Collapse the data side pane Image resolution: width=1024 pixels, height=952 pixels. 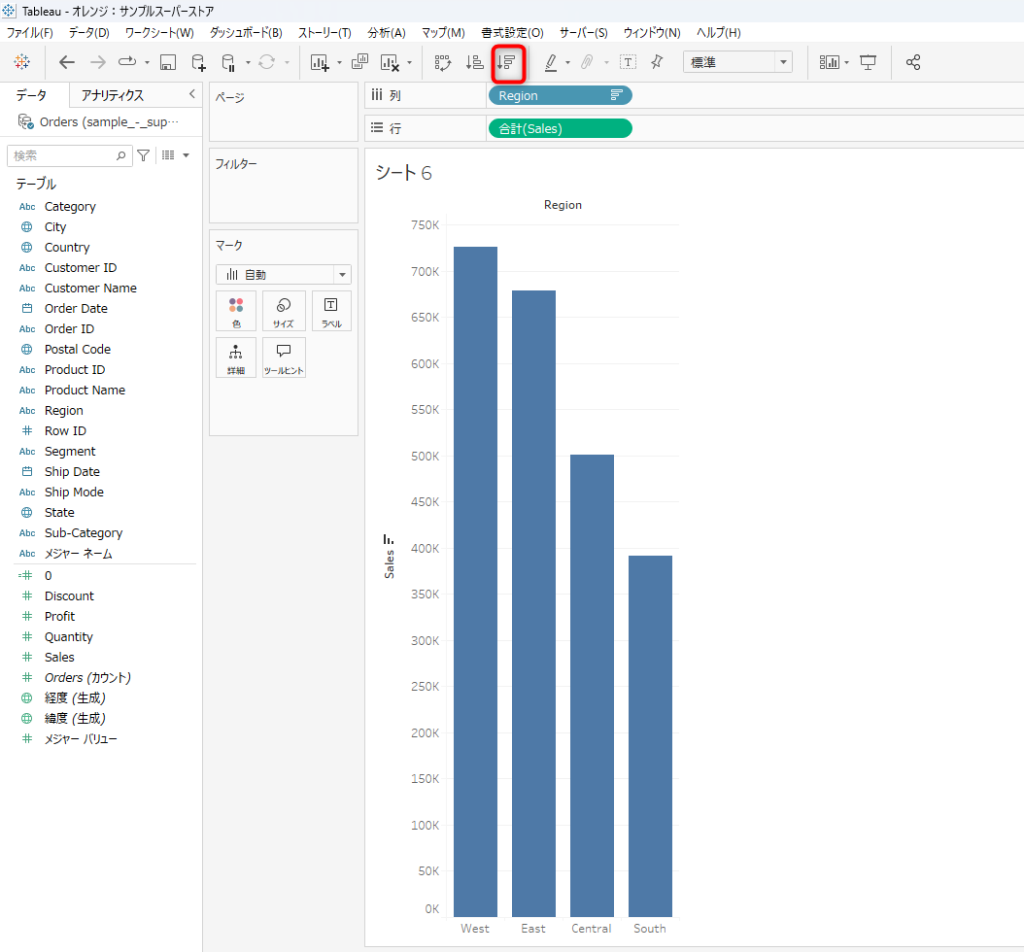(x=192, y=94)
